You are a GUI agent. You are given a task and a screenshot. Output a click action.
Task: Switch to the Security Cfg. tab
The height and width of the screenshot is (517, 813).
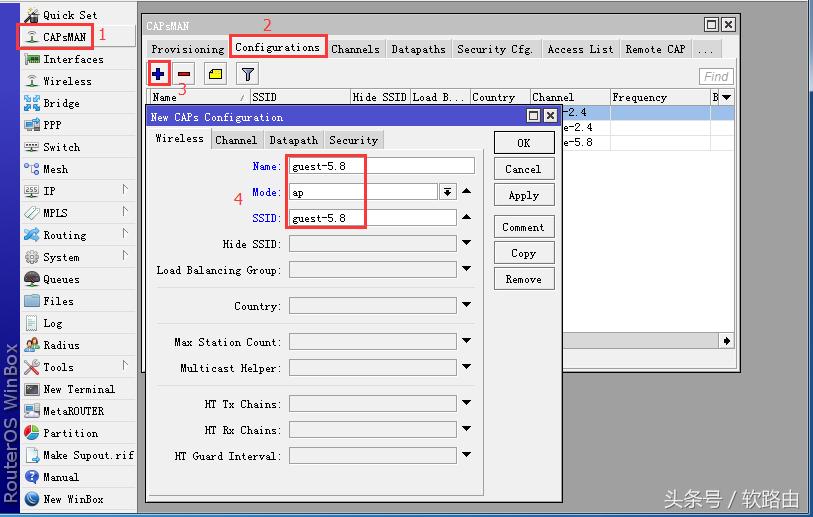(x=495, y=49)
